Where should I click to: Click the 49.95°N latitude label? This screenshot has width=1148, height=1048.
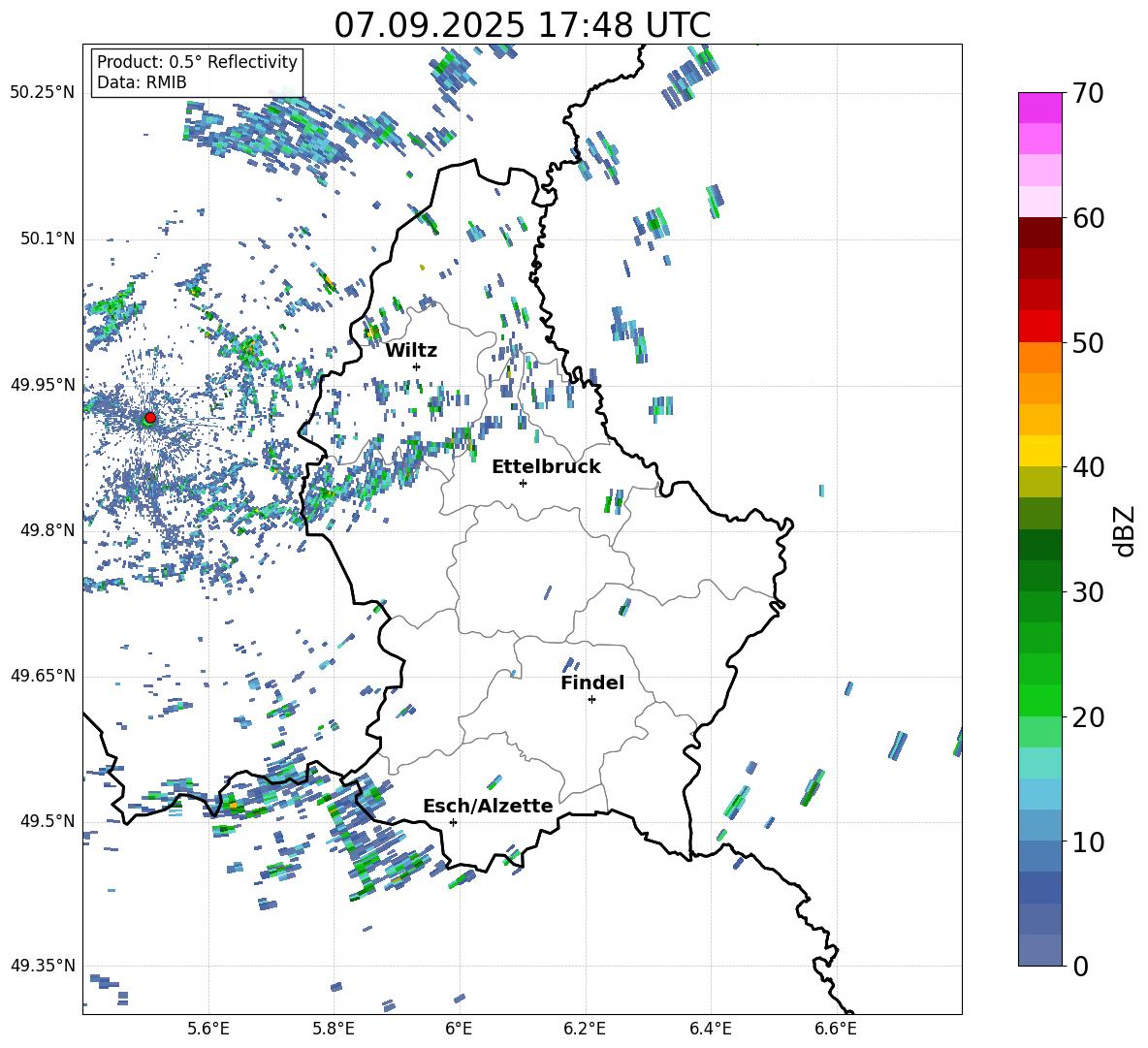click(43, 385)
